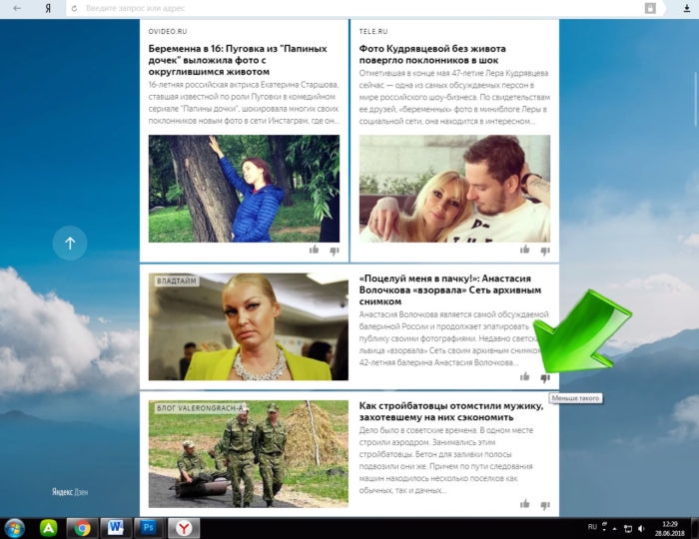Open the network tray icon
The image size is (699, 539).
click(628, 529)
